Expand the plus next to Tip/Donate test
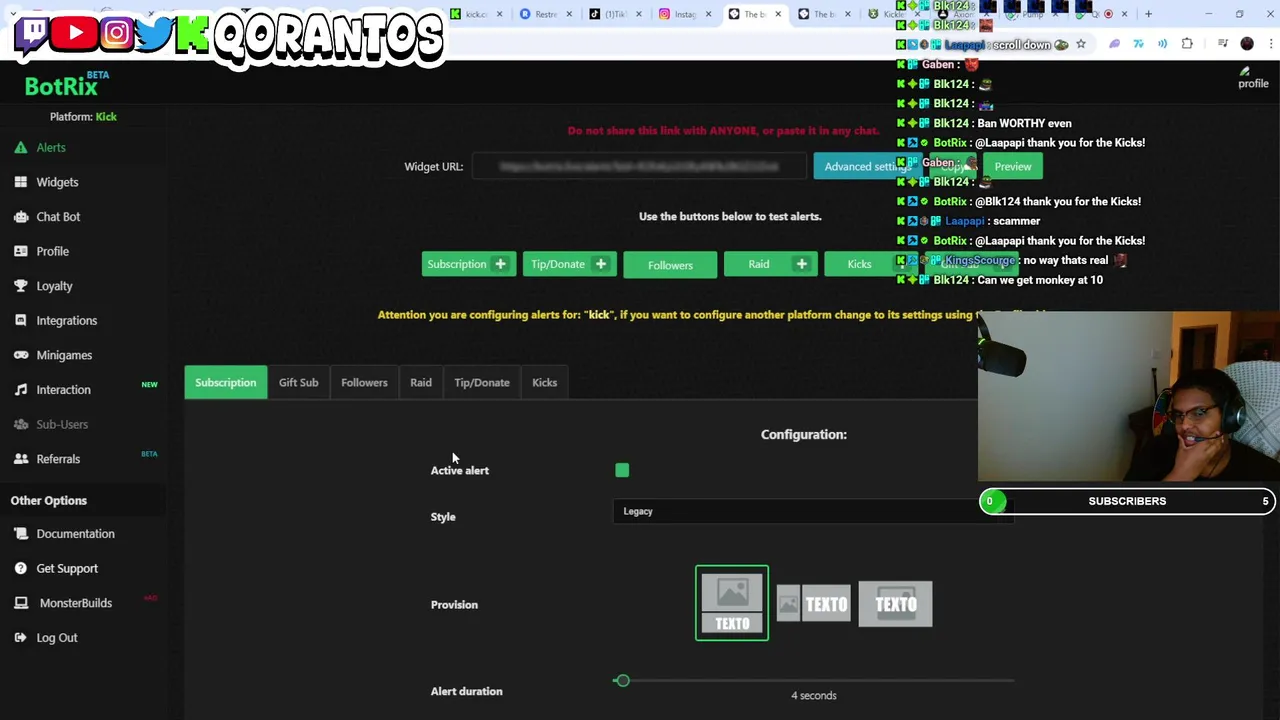The image size is (1280, 720). [x=601, y=264]
